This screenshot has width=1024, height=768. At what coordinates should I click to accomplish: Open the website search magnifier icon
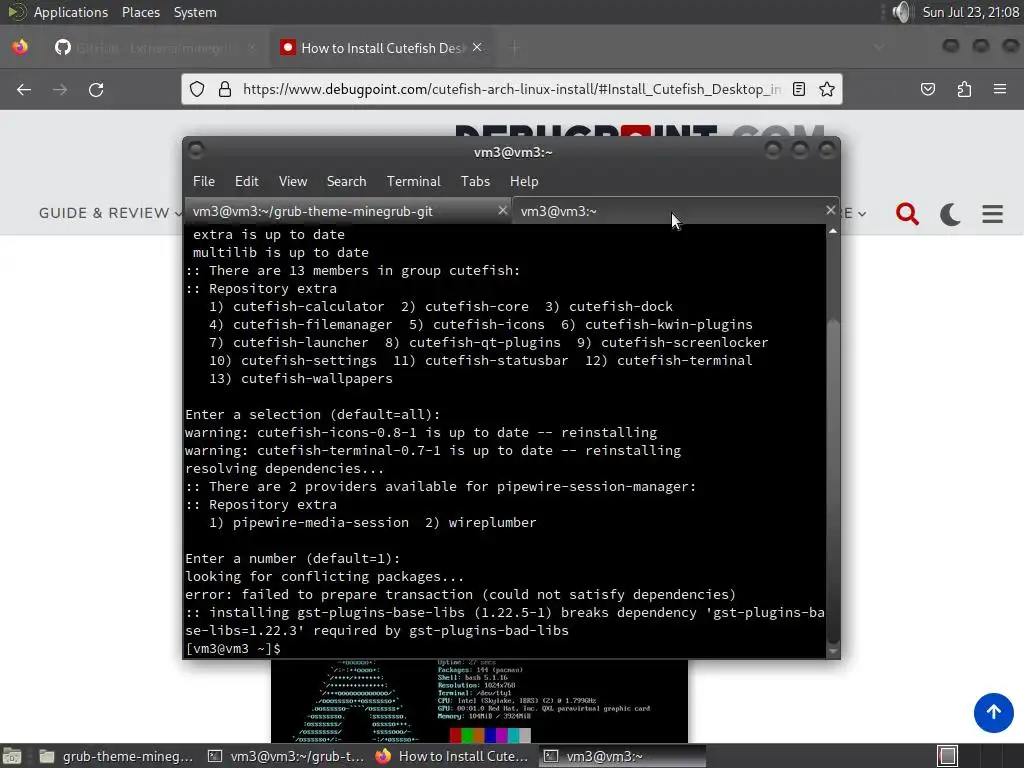click(907, 214)
